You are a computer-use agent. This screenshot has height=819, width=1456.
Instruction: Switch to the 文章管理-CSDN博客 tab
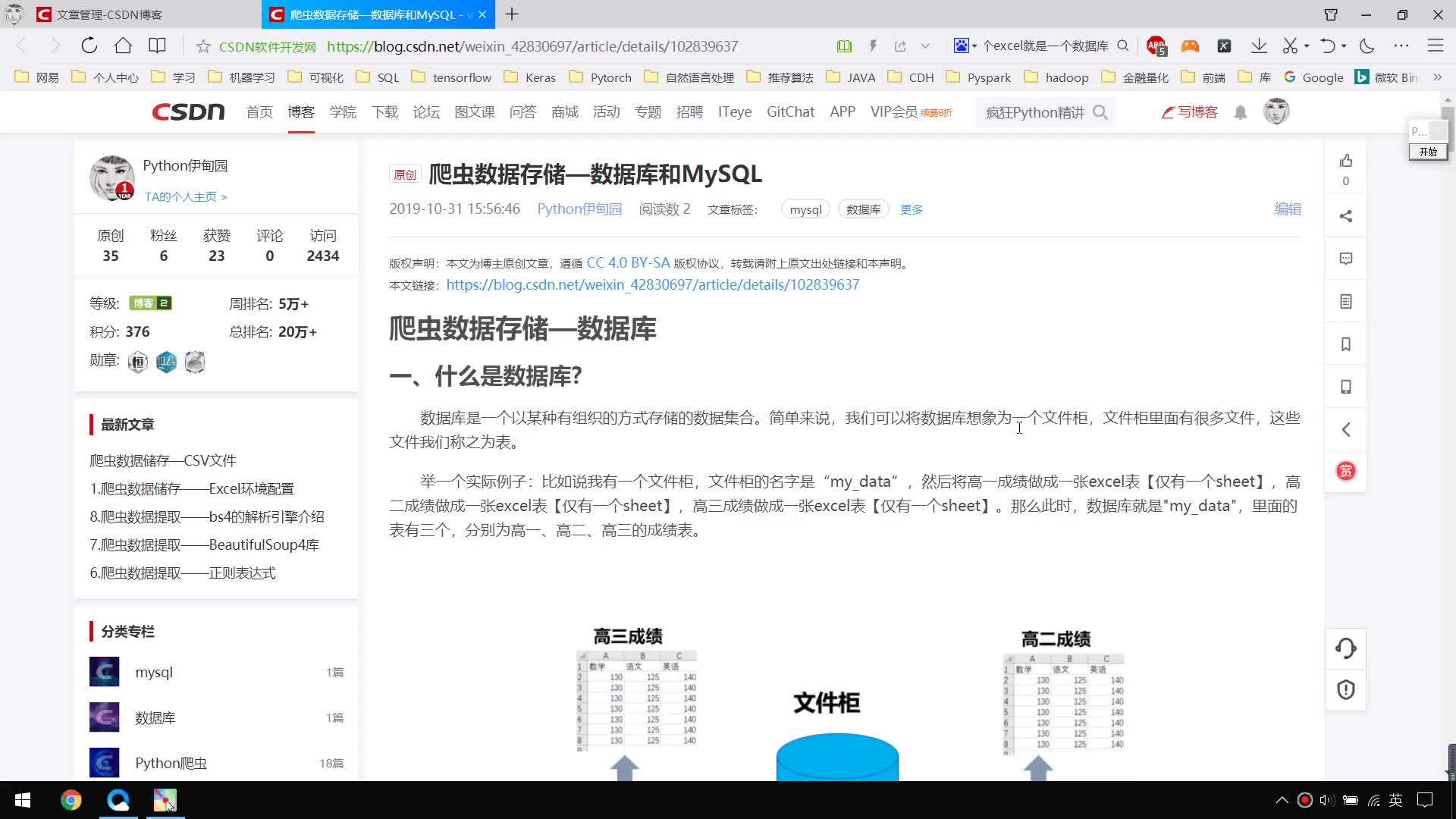point(110,14)
